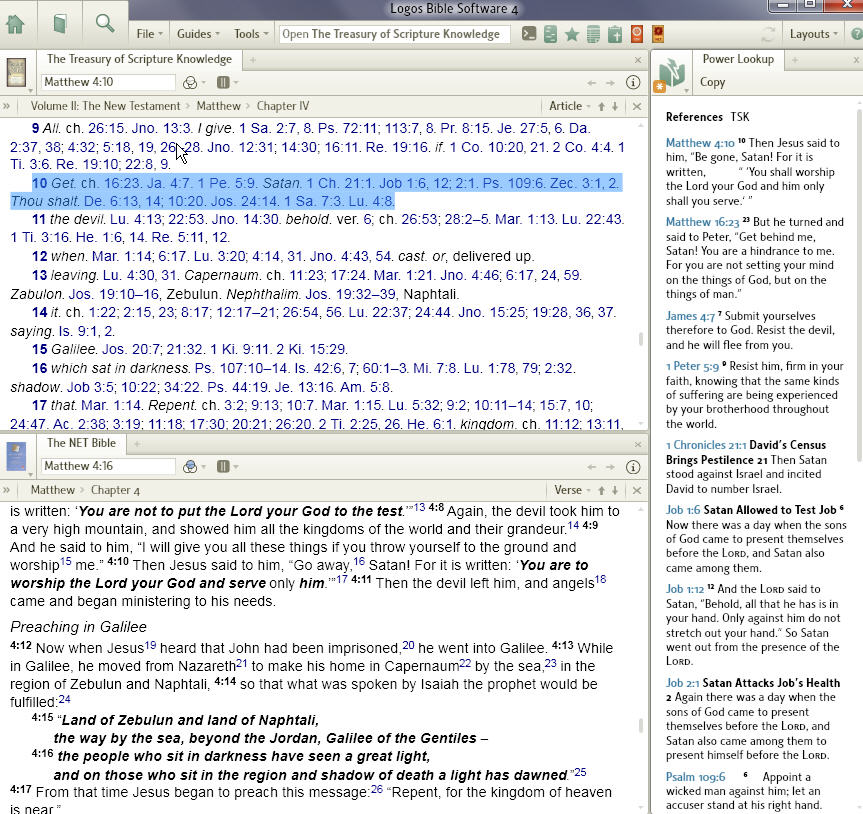Open the Matthew 16:23 link in Power Lookup
Image resolution: width=863 pixels, height=814 pixels.
tap(702, 222)
